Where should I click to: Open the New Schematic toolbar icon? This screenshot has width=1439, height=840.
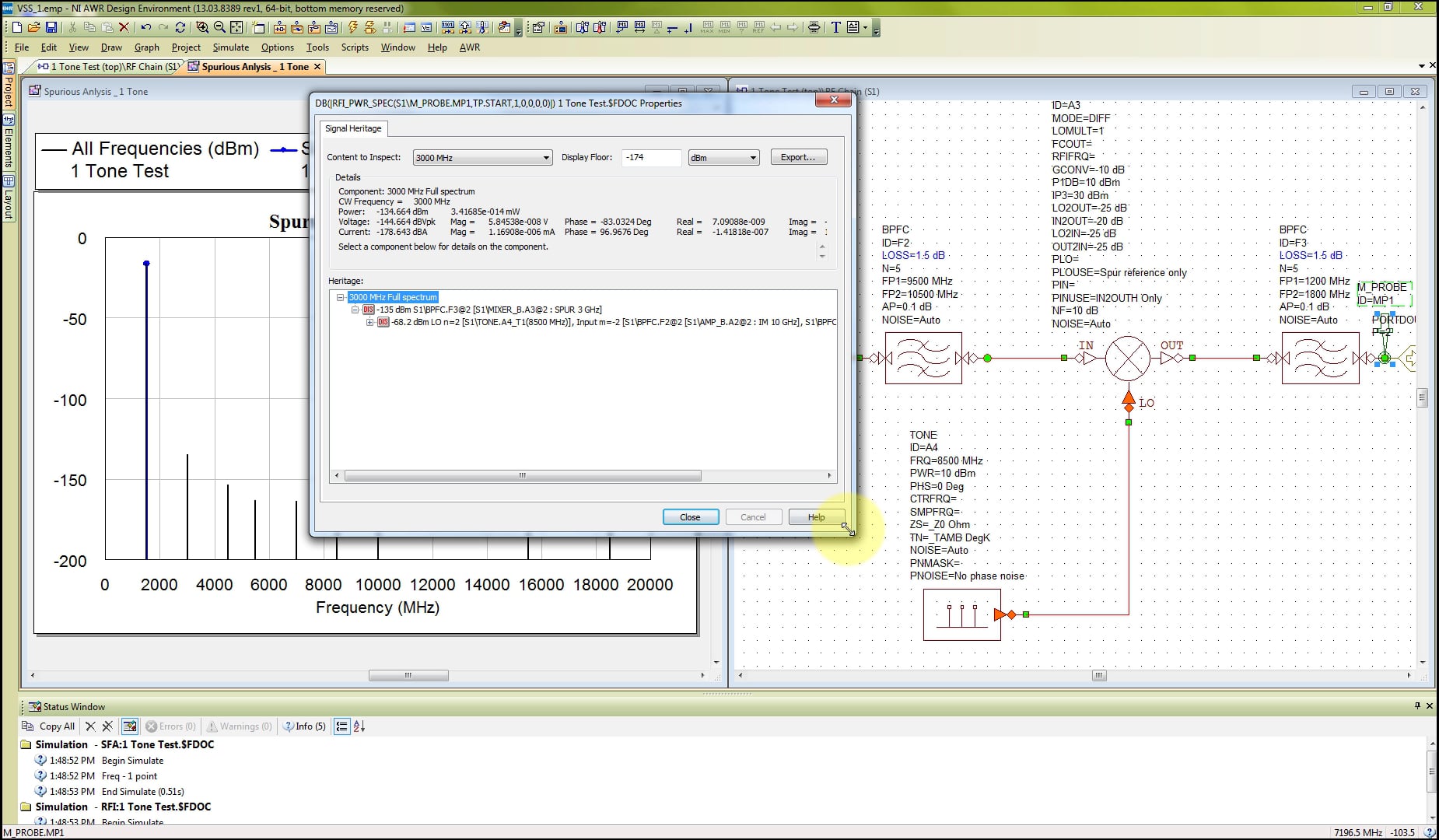click(x=280, y=27)
